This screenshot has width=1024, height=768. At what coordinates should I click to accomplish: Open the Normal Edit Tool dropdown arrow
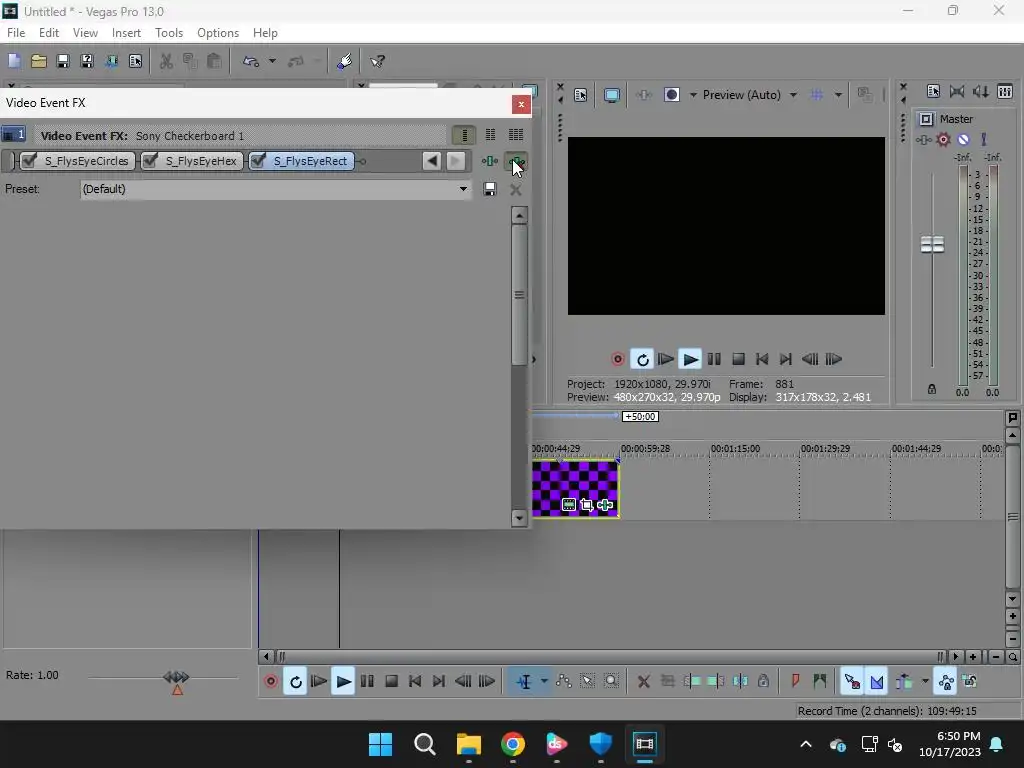tap(543, 682)
